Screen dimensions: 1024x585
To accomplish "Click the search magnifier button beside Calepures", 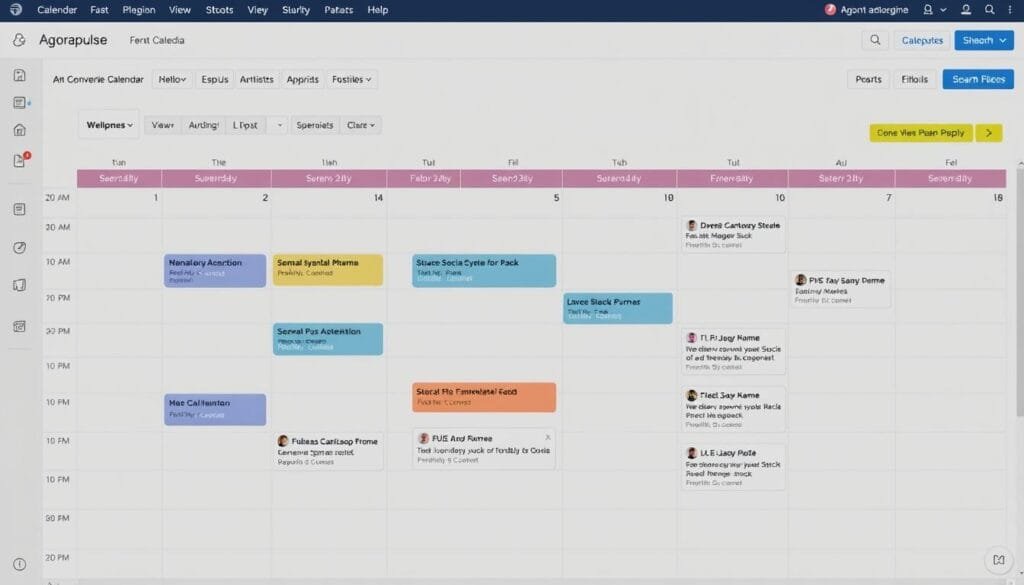I will pyautogui.click(x=875, y=41).
